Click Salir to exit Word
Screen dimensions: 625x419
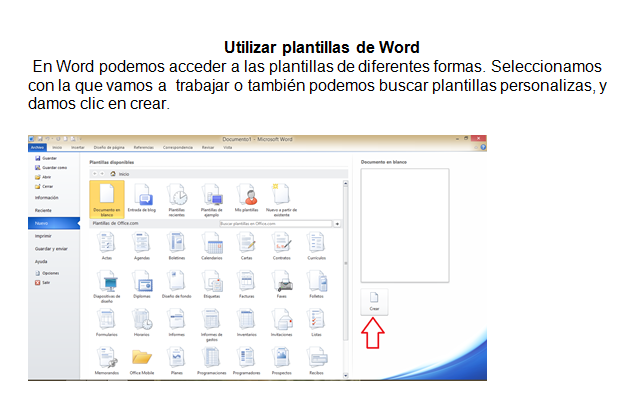click(x=42, y=282)
